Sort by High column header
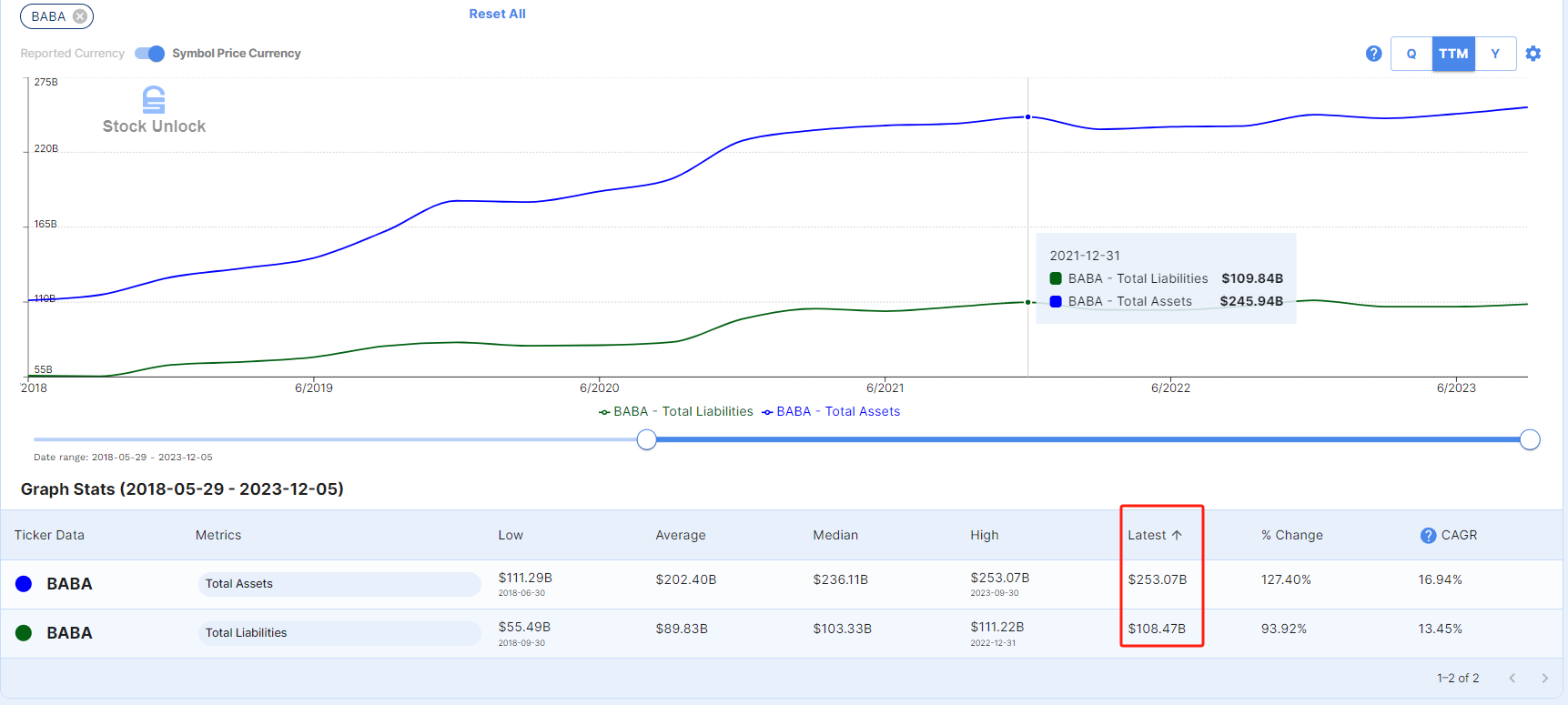The width and height of the screenshot is (1568, 705). (x=985, y=535)
